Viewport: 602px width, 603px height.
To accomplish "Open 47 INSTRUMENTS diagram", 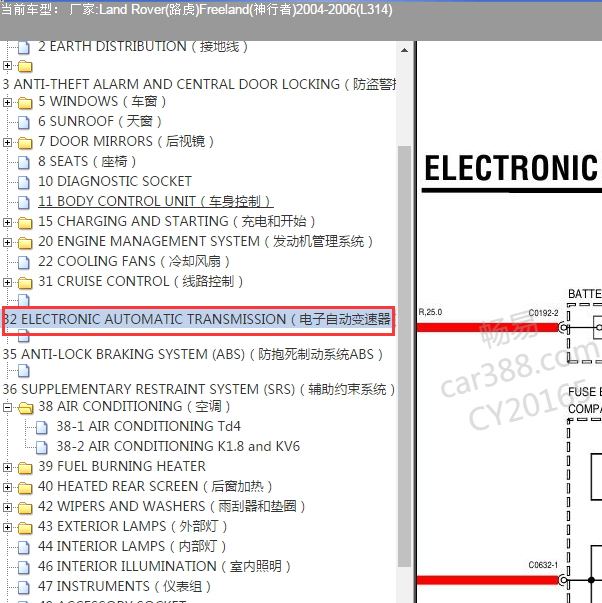I will (124, 587).
